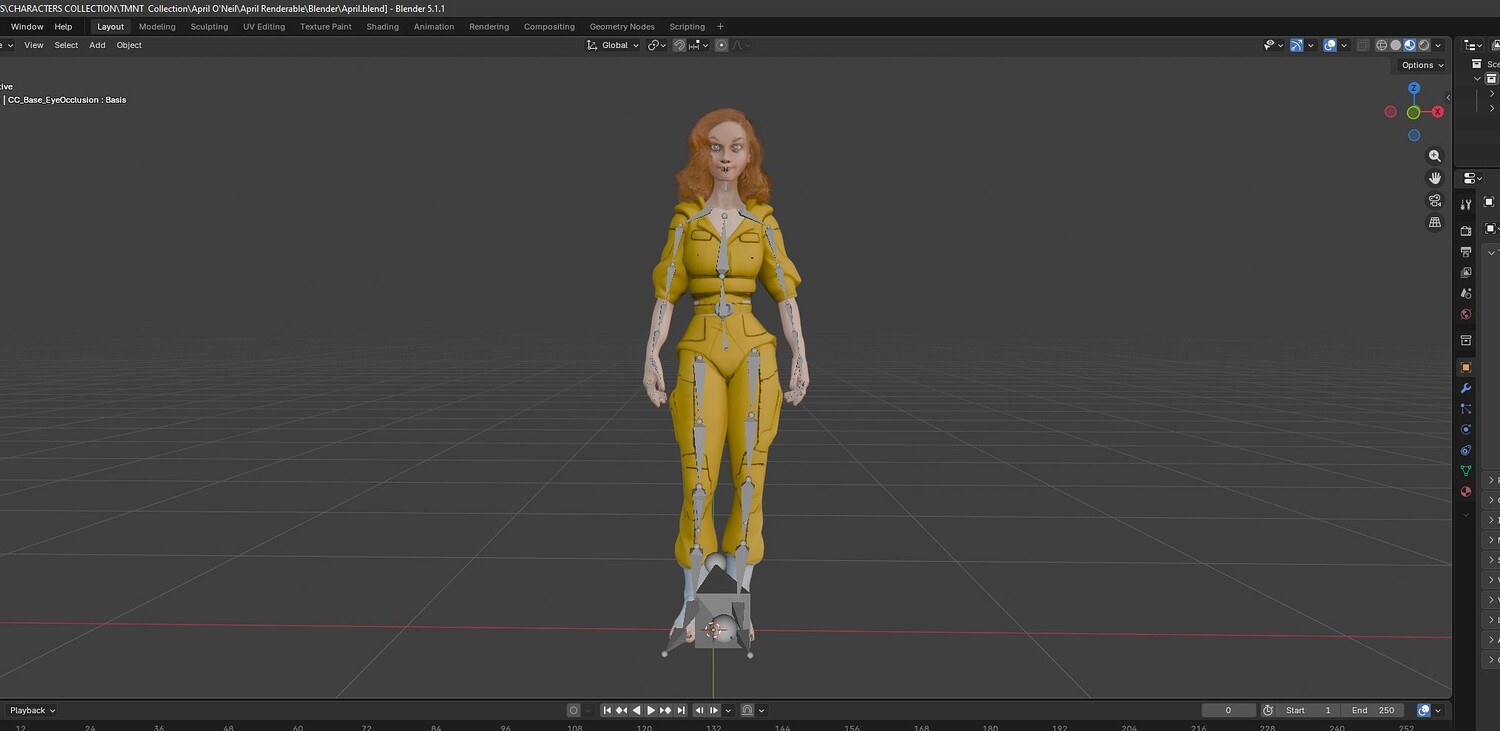This screenshot has width=1500, height=731.
Task: Open the viewport Select menu
Action: coord(66,45)
